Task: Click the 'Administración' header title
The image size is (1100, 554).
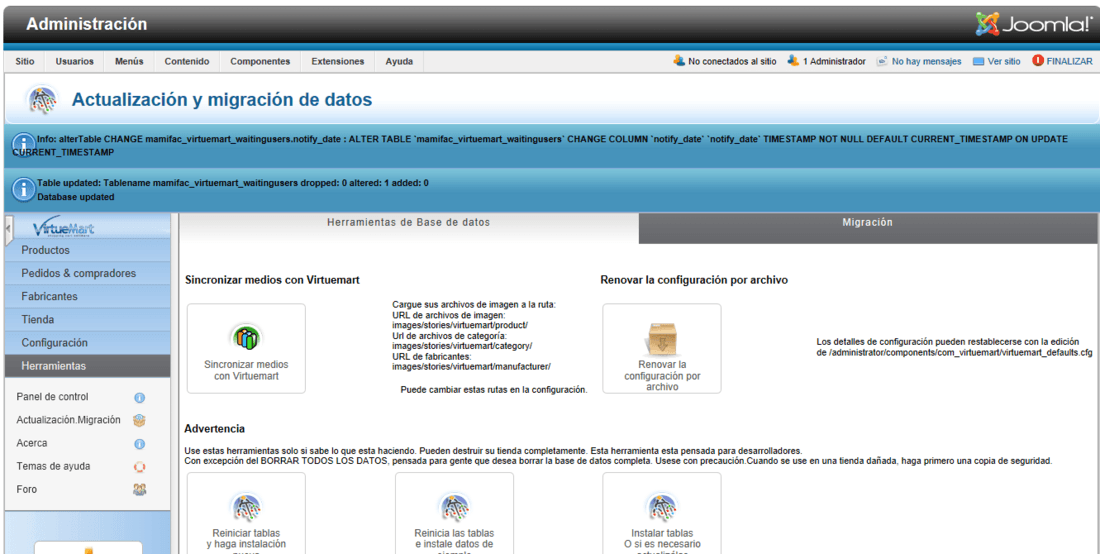Action: click(87, 24)
